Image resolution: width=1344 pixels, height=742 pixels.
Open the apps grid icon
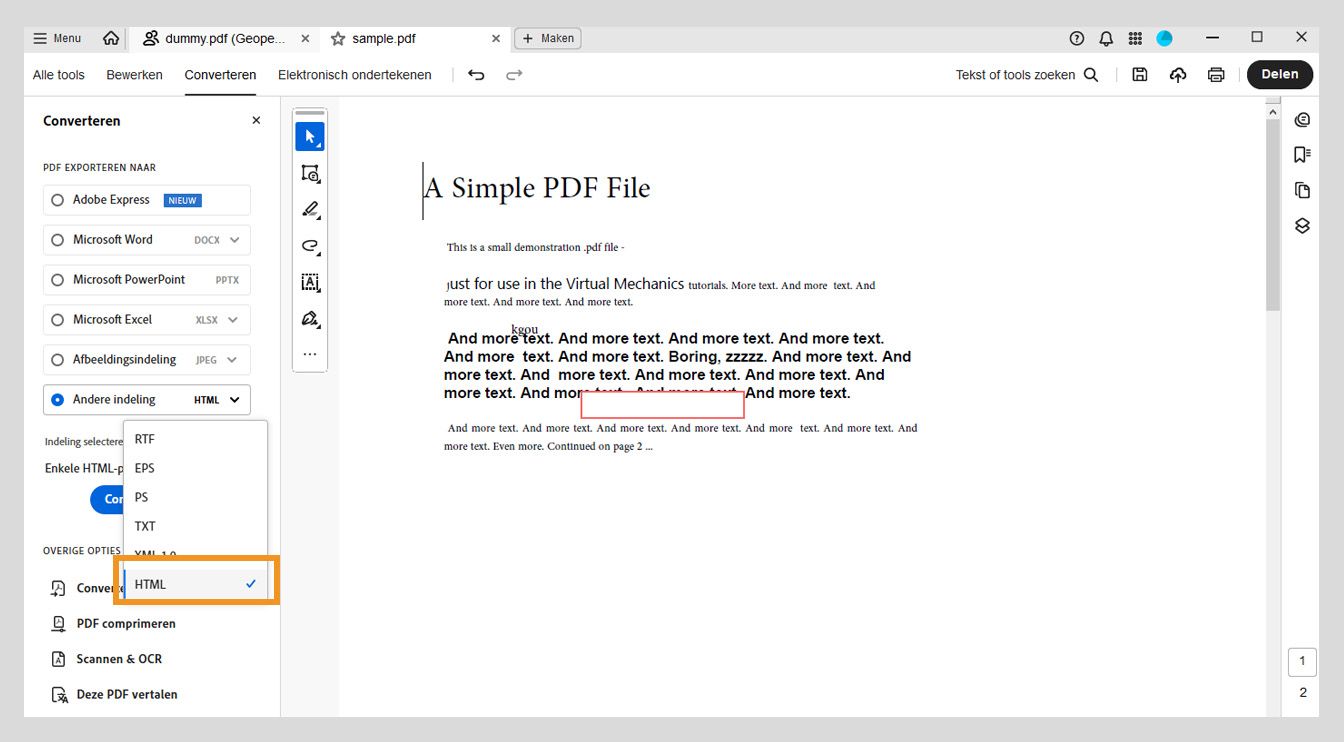pos(1135,38)
